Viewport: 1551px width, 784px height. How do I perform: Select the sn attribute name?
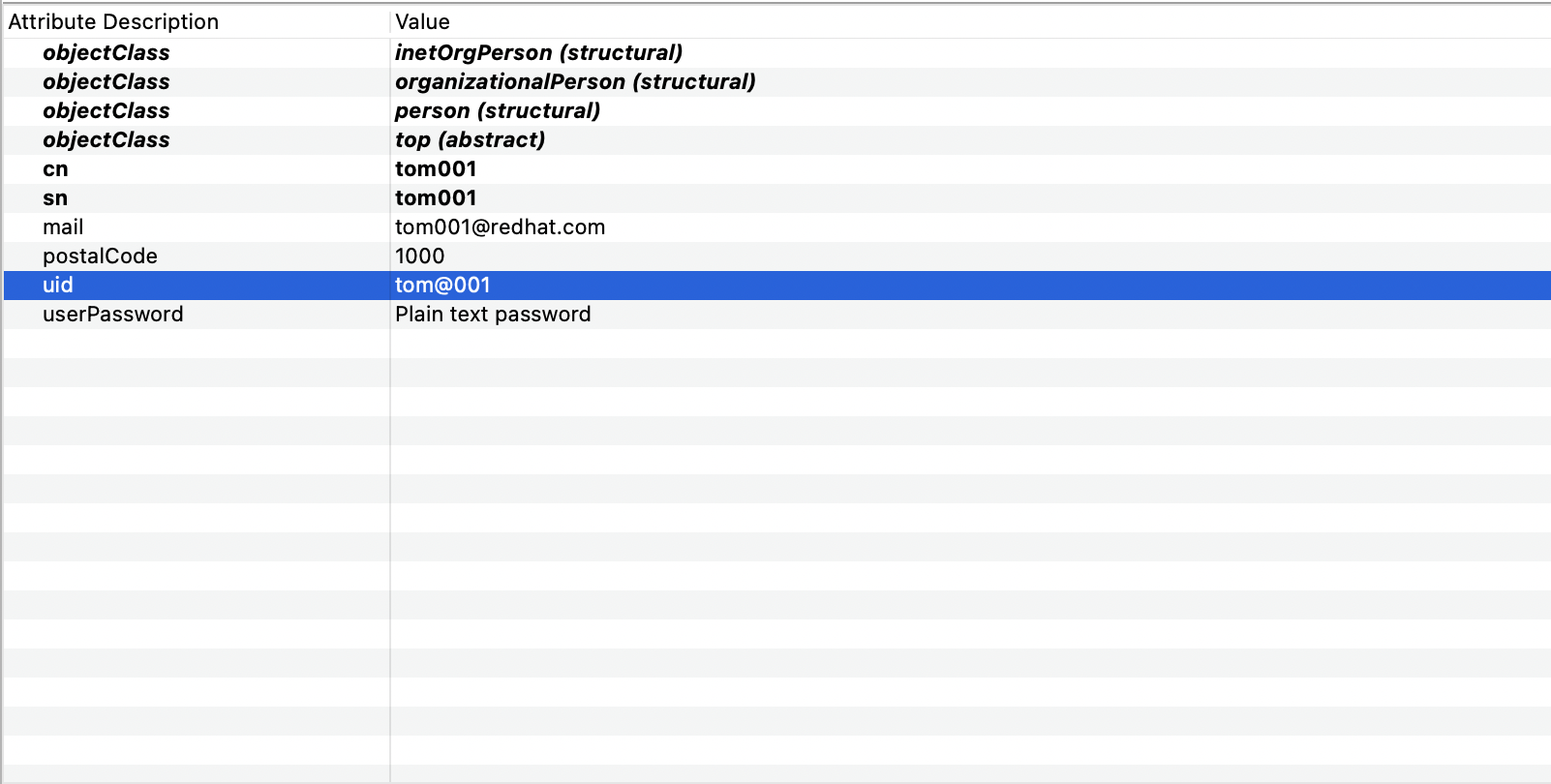(x=55, y=198)
